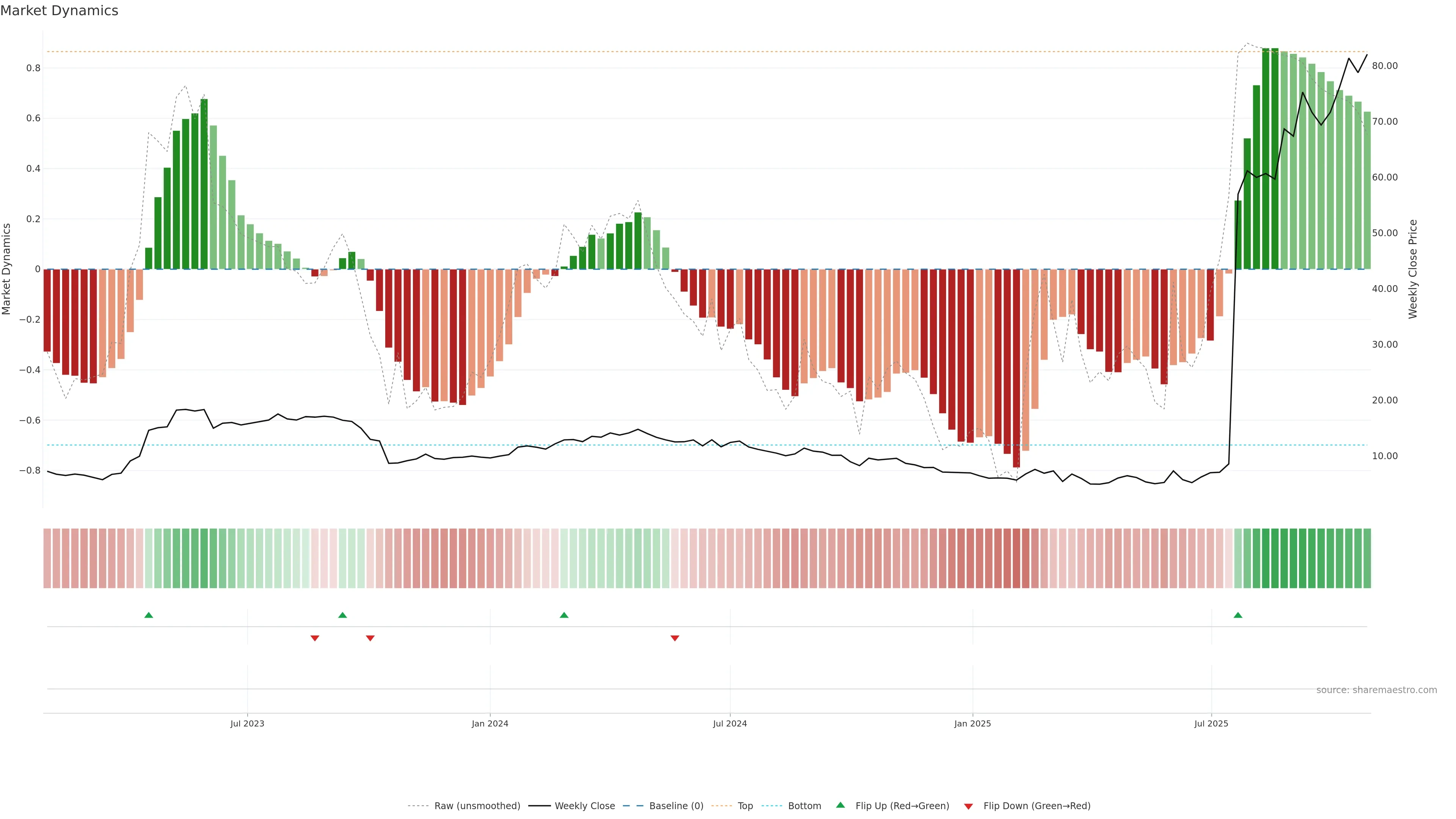
Task: Click the green Flip Up marker after Jan 2024
Action: click(563, 615)
